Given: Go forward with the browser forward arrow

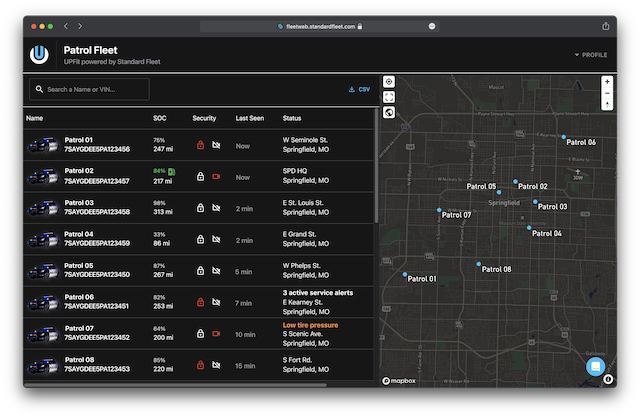Looking at the screenshot, I should (x=80, y=26).
